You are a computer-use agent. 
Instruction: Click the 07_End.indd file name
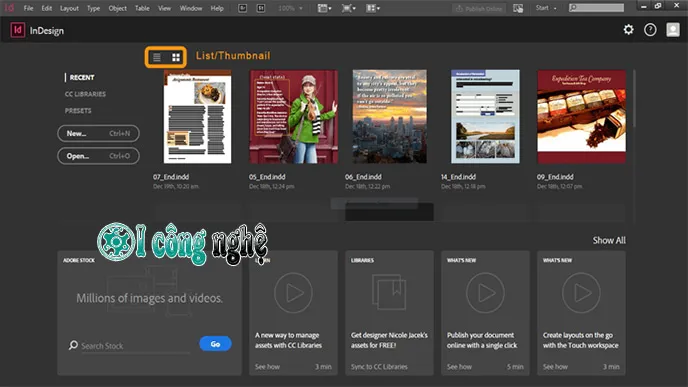pos(171,177)
